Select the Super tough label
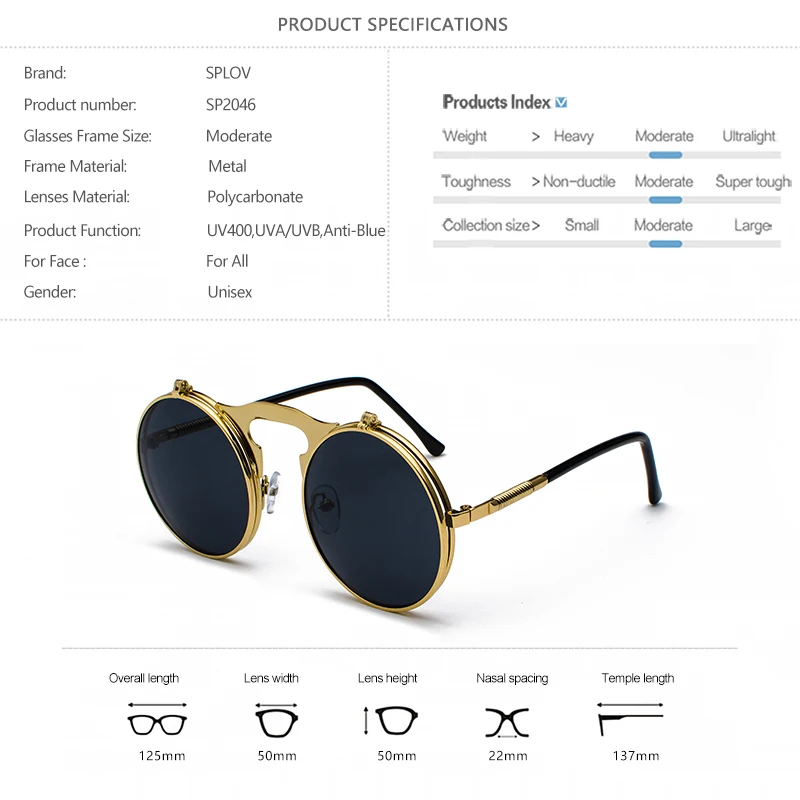This screenshot has width=800, height=800. point(753,182)
